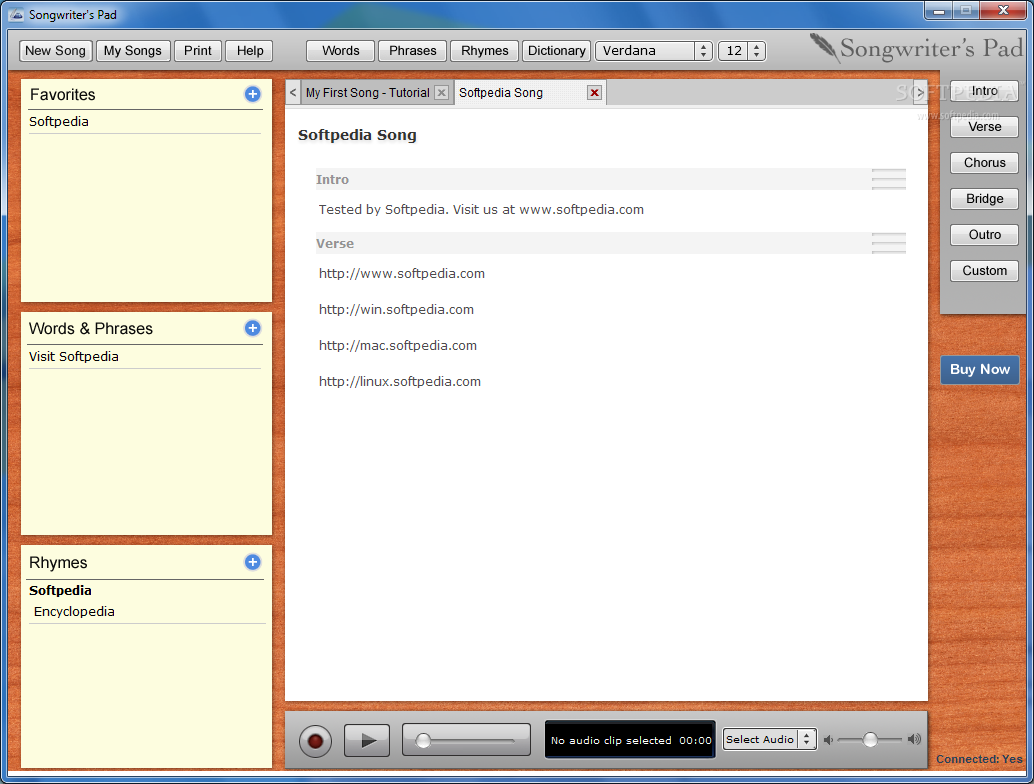Grab the Verse section drag handle
Screen dimensions: 1034x784
[x=888, y=243]
